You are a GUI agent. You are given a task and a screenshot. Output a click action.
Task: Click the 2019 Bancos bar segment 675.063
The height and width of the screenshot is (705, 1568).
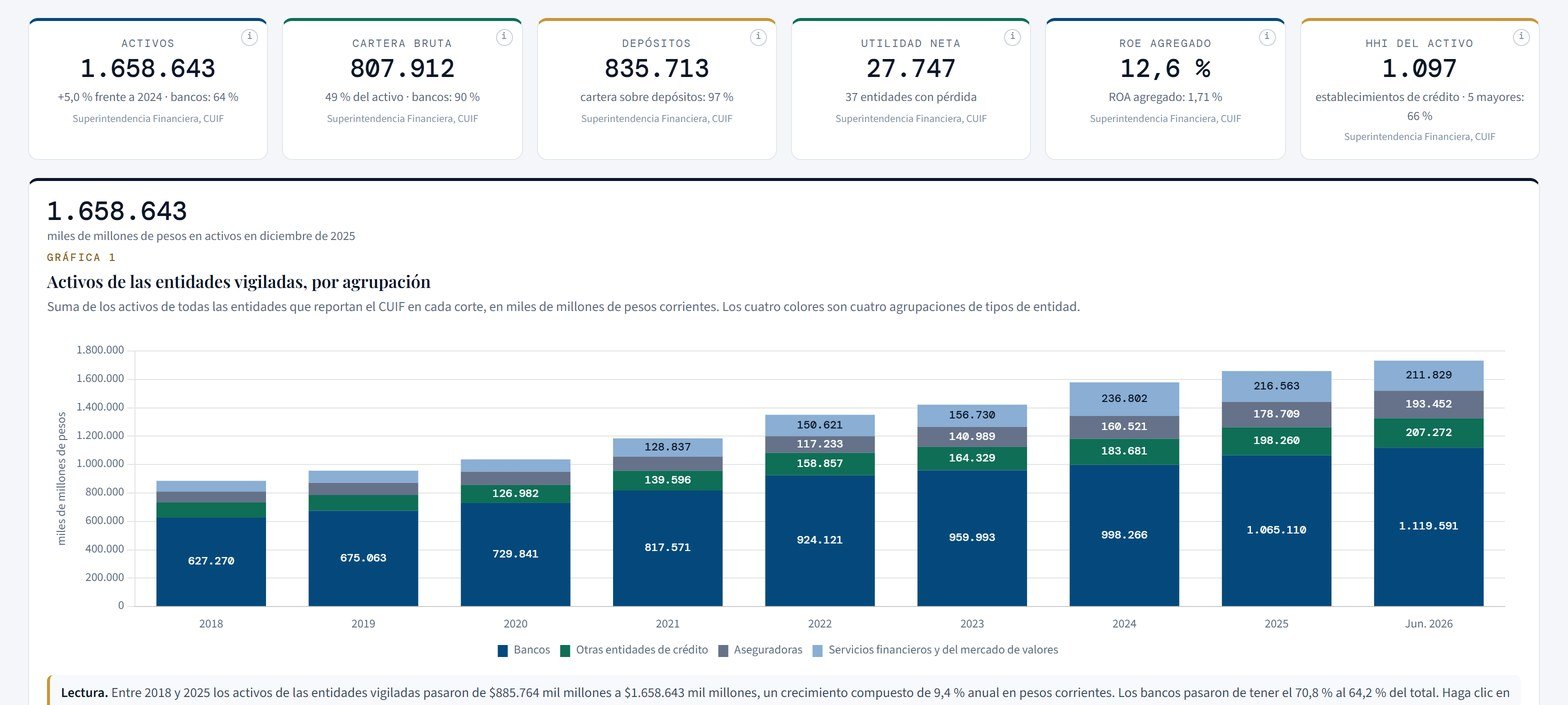(x=363, y=558)
